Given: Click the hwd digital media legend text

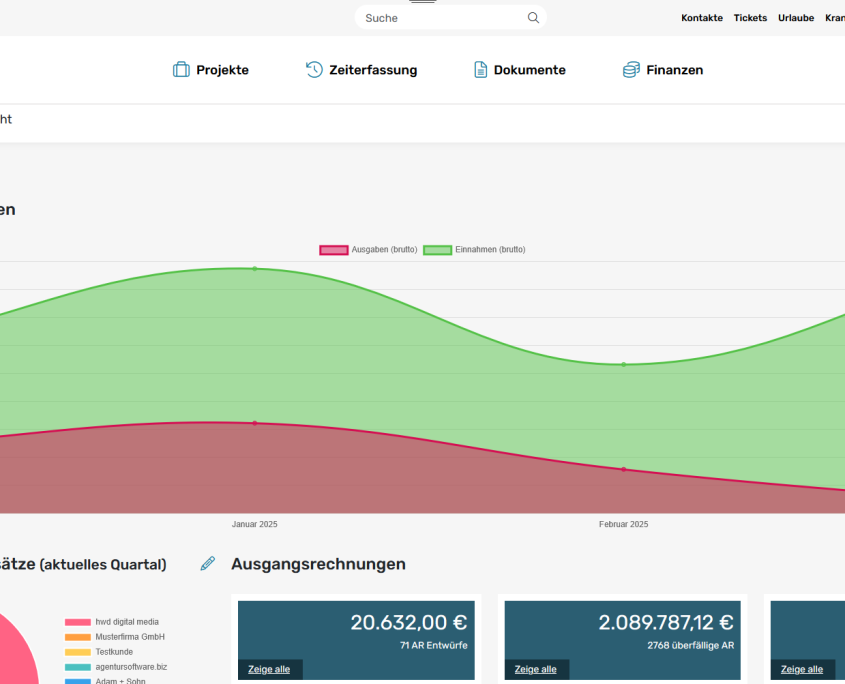Looking at the screenshot, I should click(x=127, y=622).
